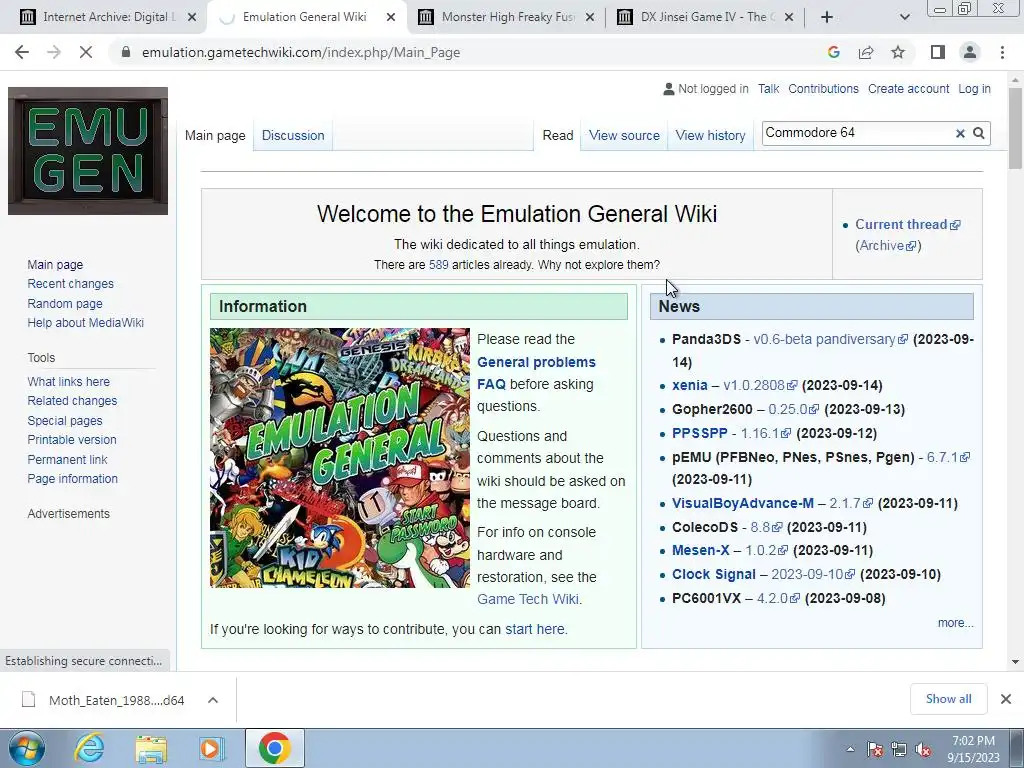Select the View history tab
This screenshot has width=1024, height=768.
coord(711,135)
